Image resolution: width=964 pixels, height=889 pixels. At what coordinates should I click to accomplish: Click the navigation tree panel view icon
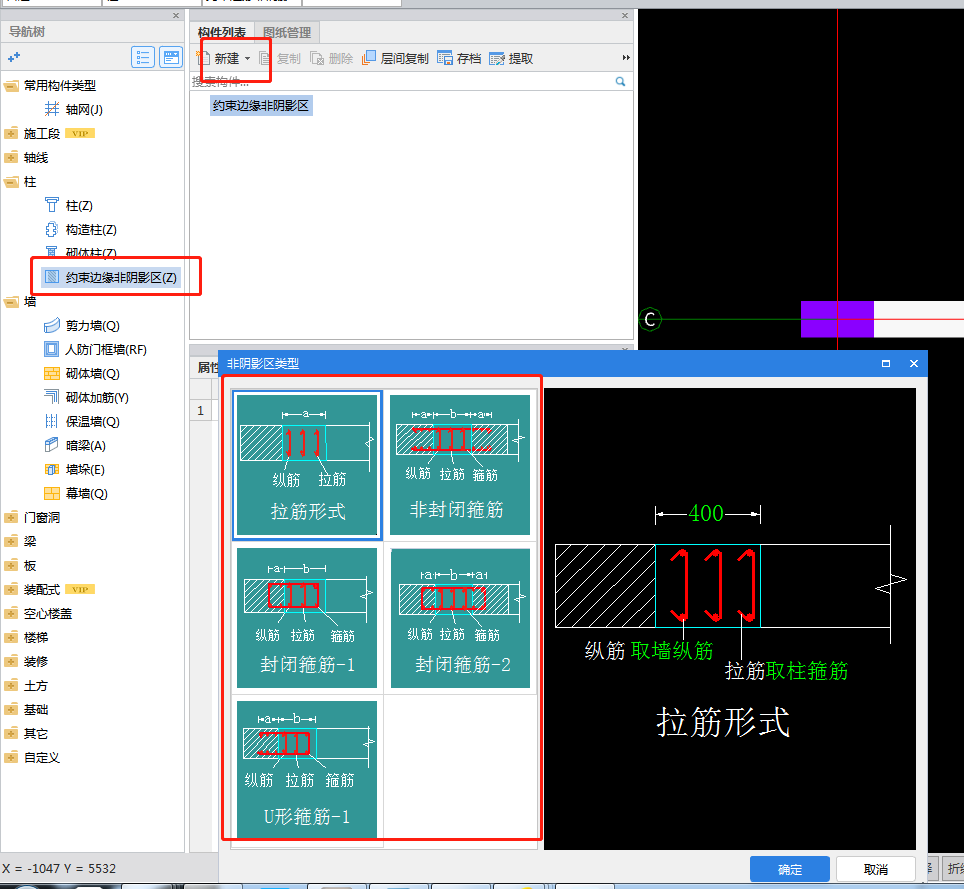pyautogui.click(x=171, y=57)
